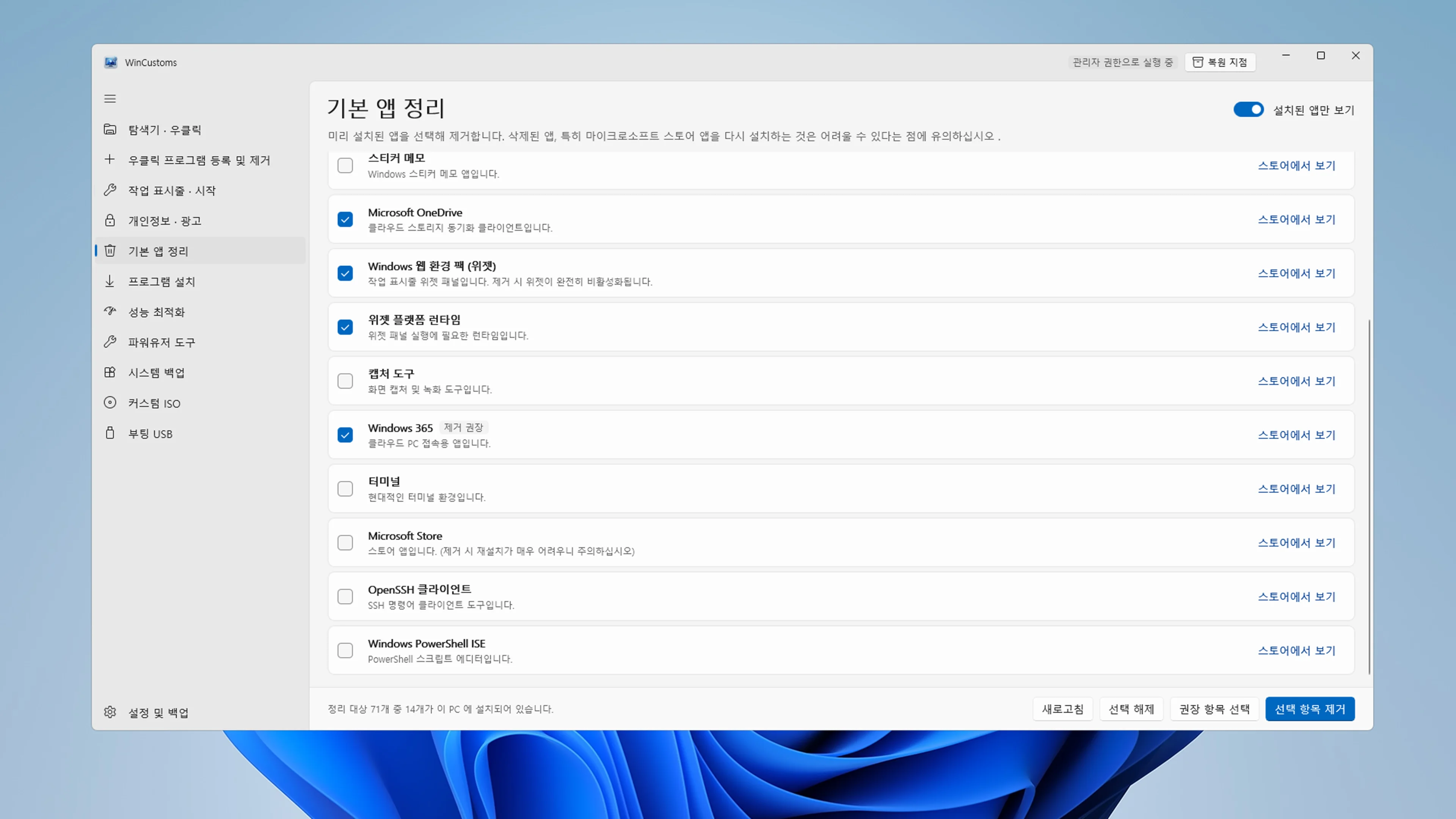Screen dimensions: 1456x819
Task: Click the WinCustoms app icon in title bar
Action: (x=111, y=62)
